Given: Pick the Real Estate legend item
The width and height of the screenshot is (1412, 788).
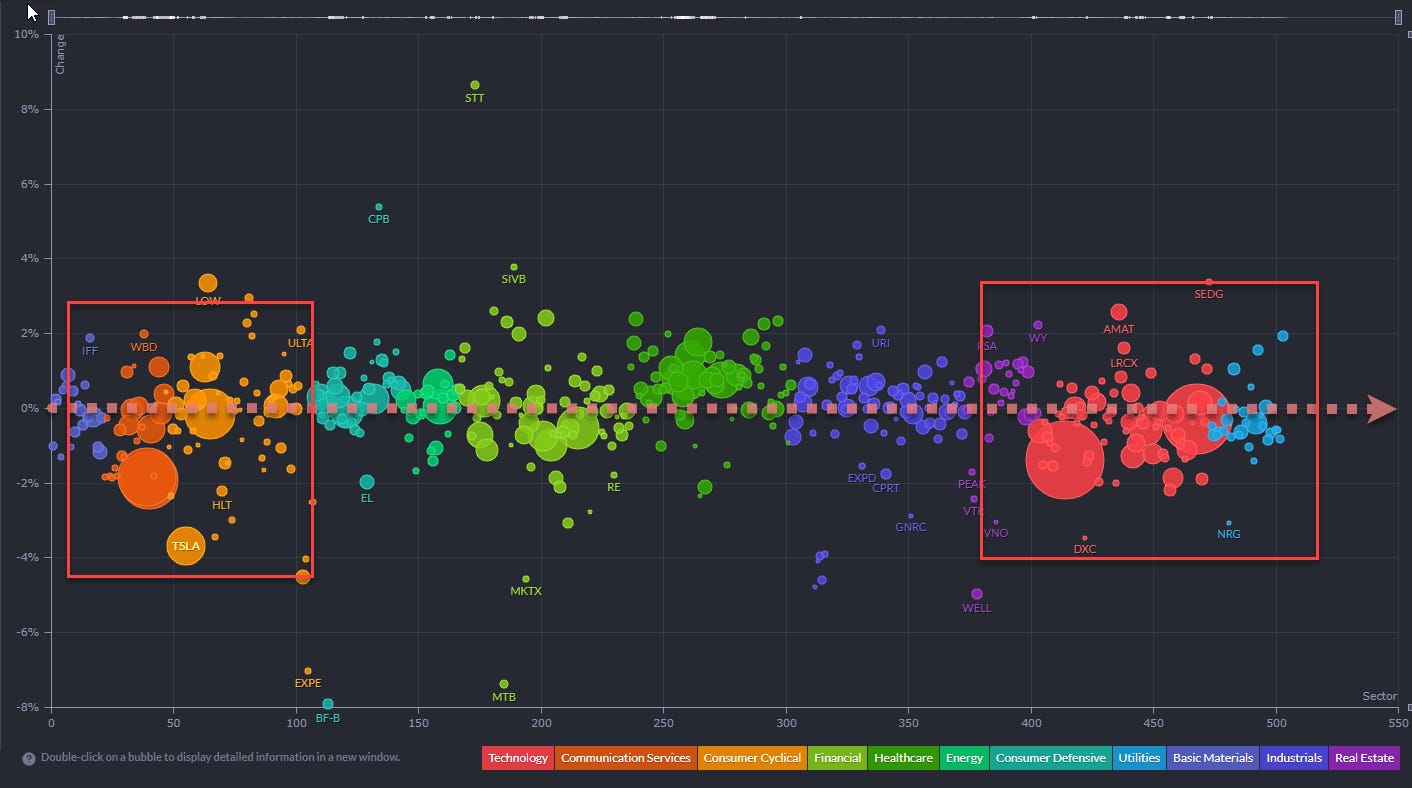Looking at the screenshot, I should [x=1364, y=758].
